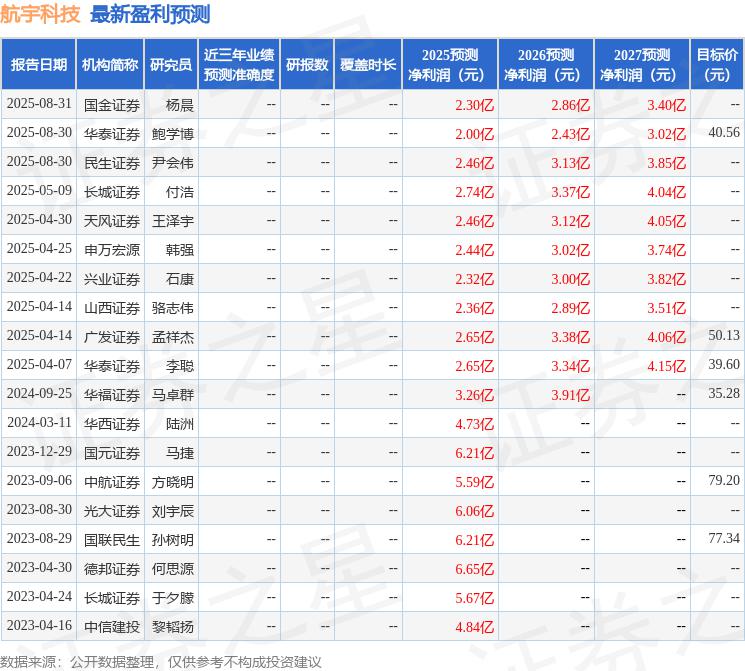745x671 pixels.
Task: Click the 3.13亿 forecast value
Action: (x=570, y=163)
